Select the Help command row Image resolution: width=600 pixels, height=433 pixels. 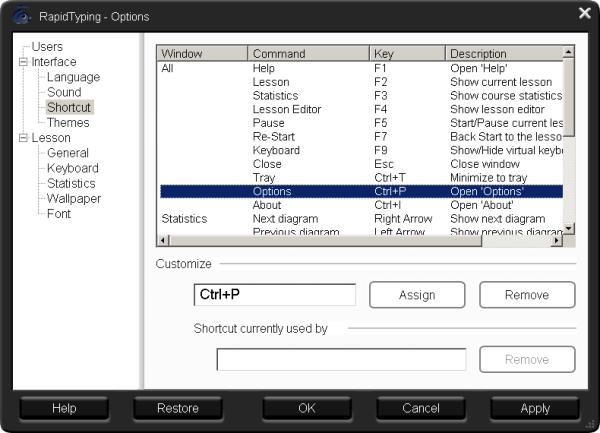tap(361, 68)
